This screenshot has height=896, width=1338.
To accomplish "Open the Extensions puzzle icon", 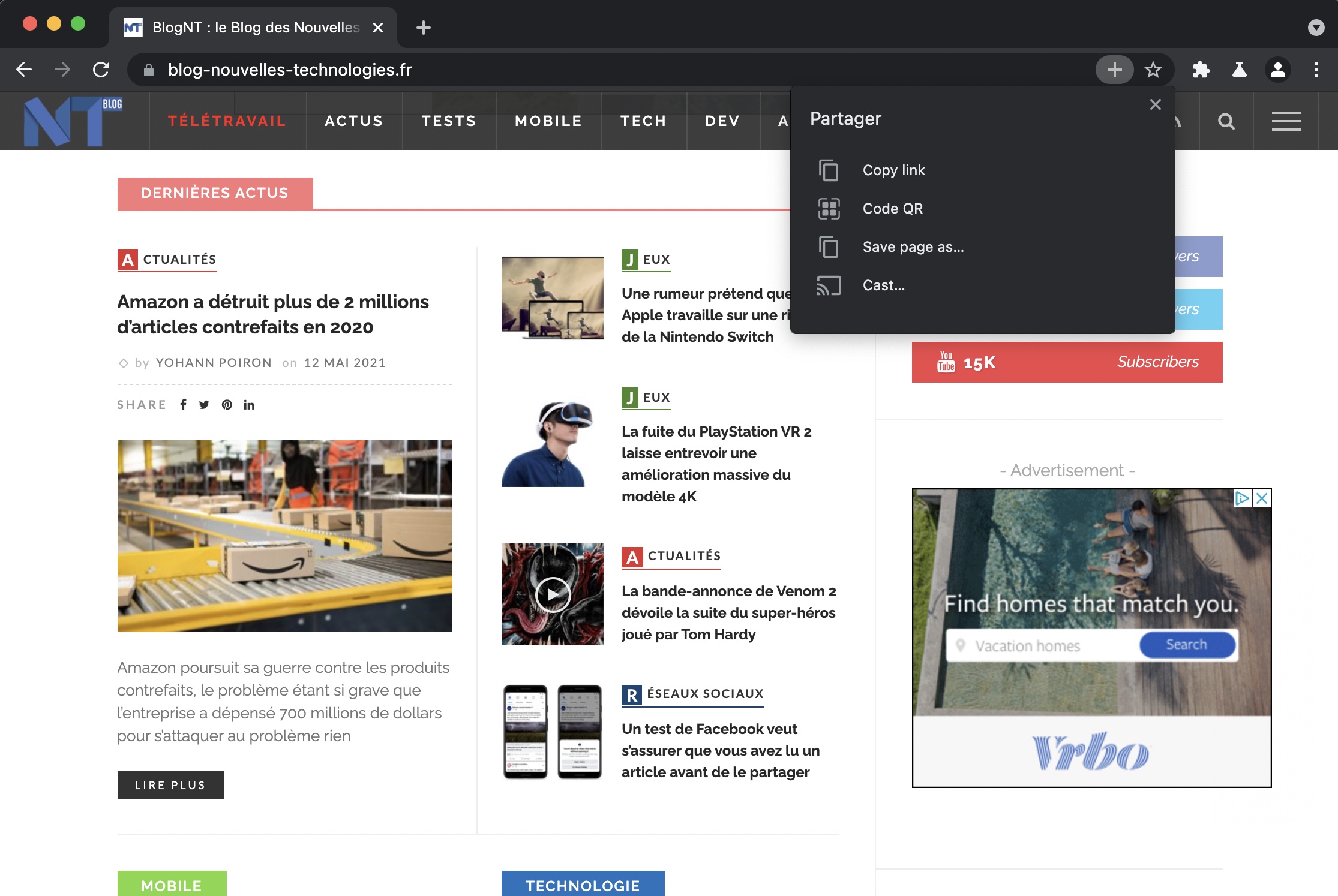I will [1201, 70].
